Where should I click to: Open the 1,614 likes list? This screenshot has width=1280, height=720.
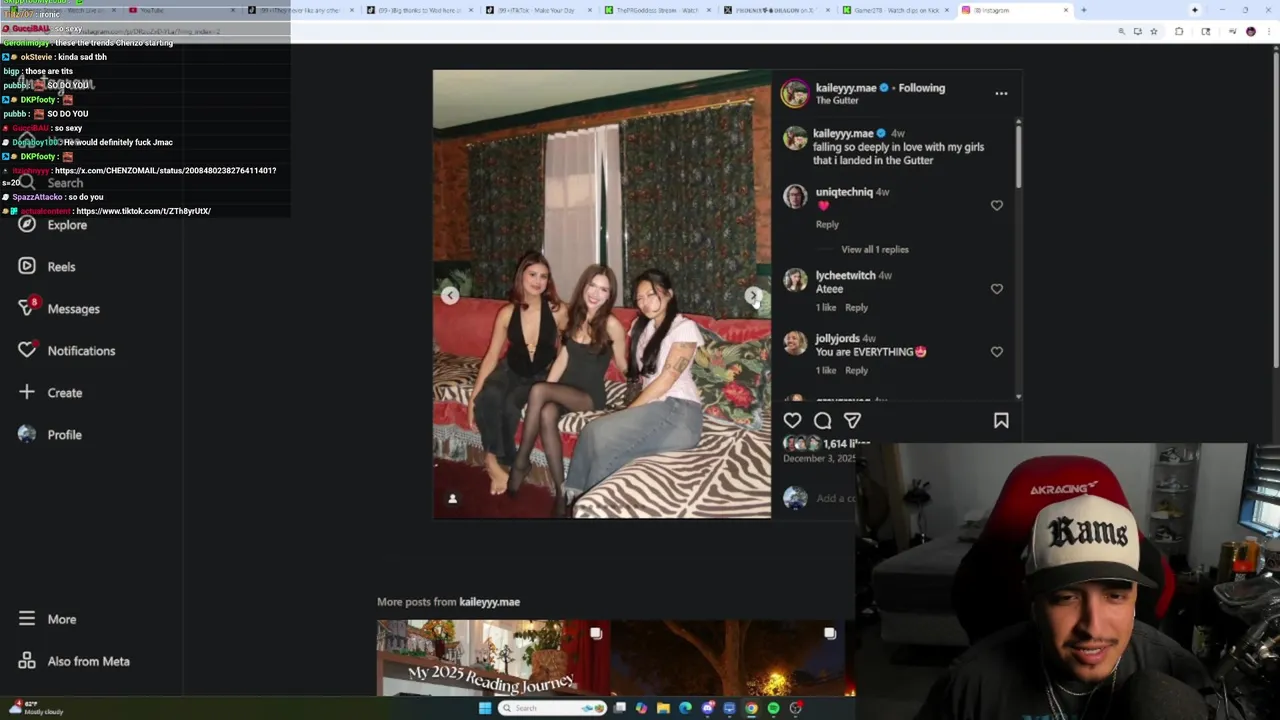[x=846, y=443]
